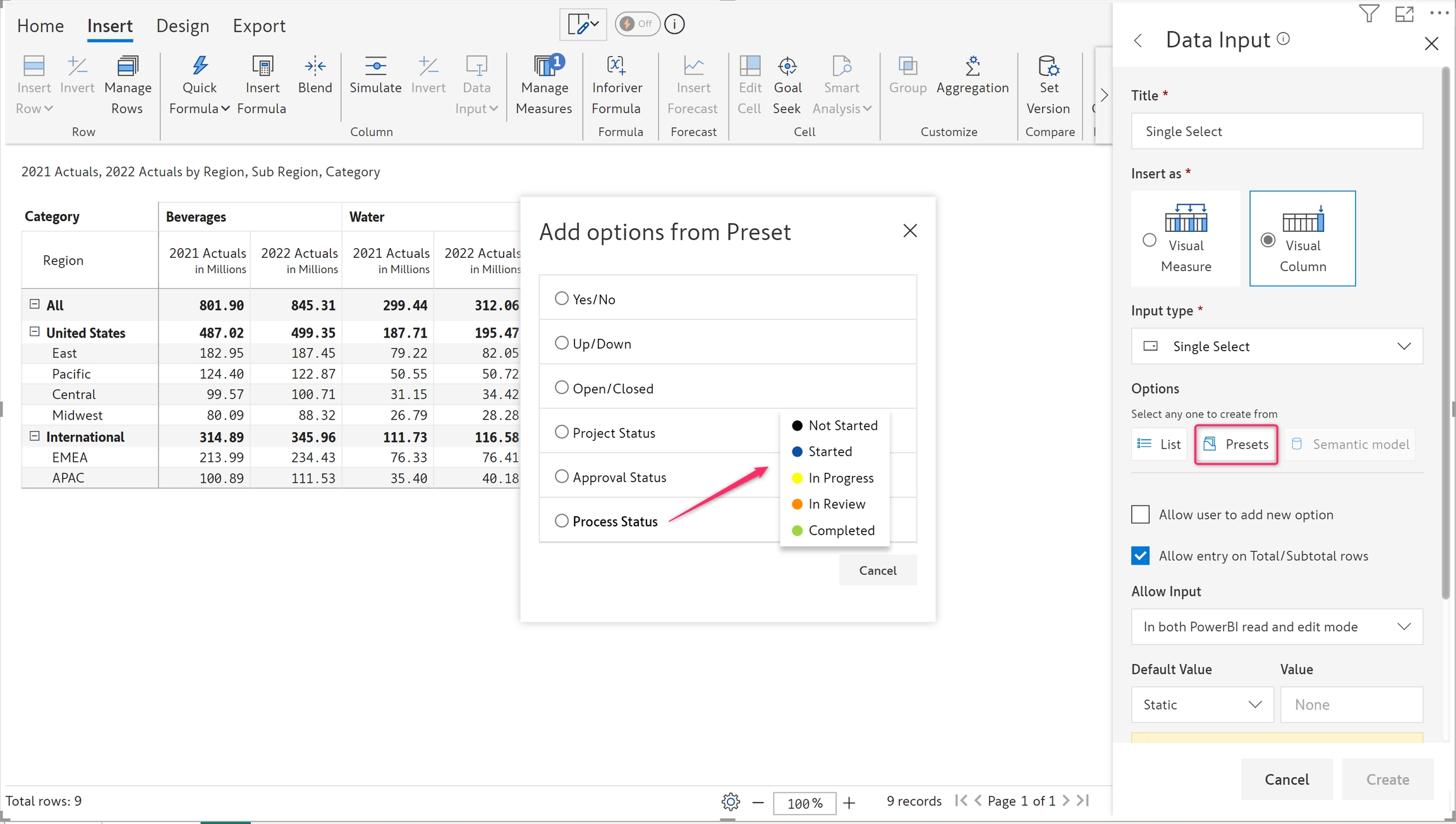Screen dimensions: 1456x824
Task: Click the Aggregation icon
Action: tap(973, 66)
